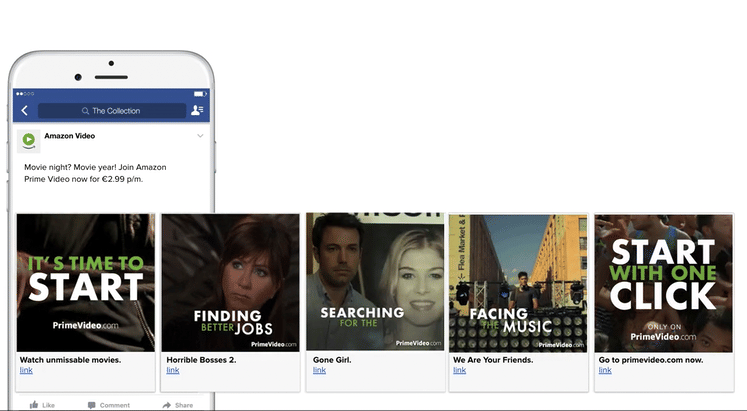Viewport: 747px width, 411px height.
Task: Open the 'Facing the Music' card image
Action: coord(518,283)
